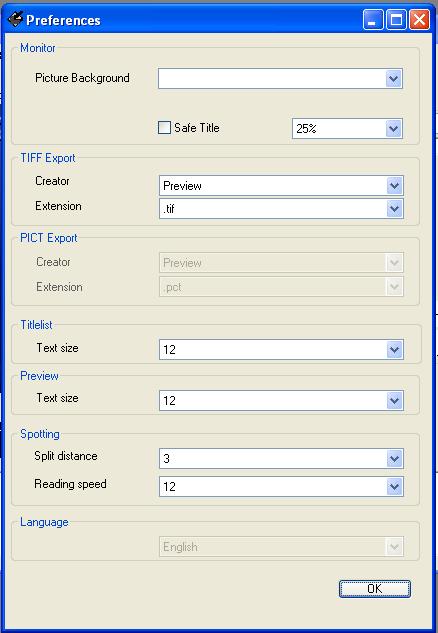Click the .tif extension field

pyautogui.click(x=273, y=209)
